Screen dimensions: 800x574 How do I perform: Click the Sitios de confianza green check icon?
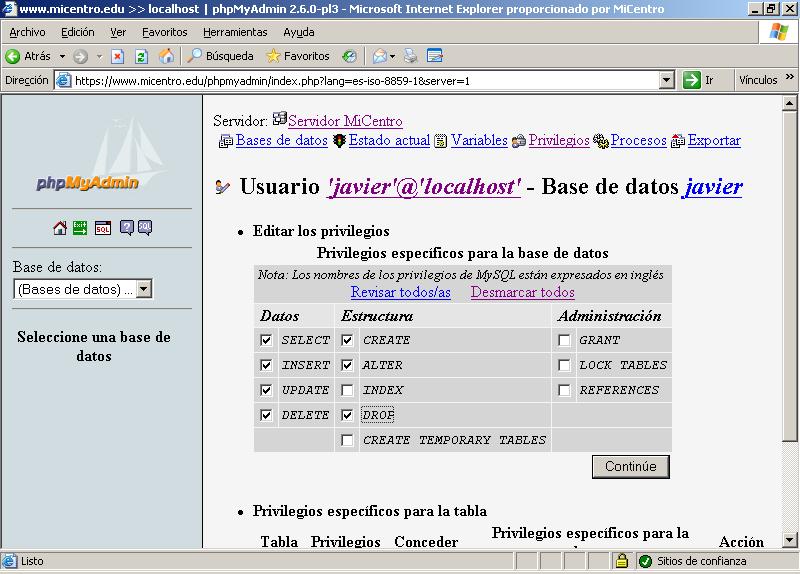coord(645,561)
